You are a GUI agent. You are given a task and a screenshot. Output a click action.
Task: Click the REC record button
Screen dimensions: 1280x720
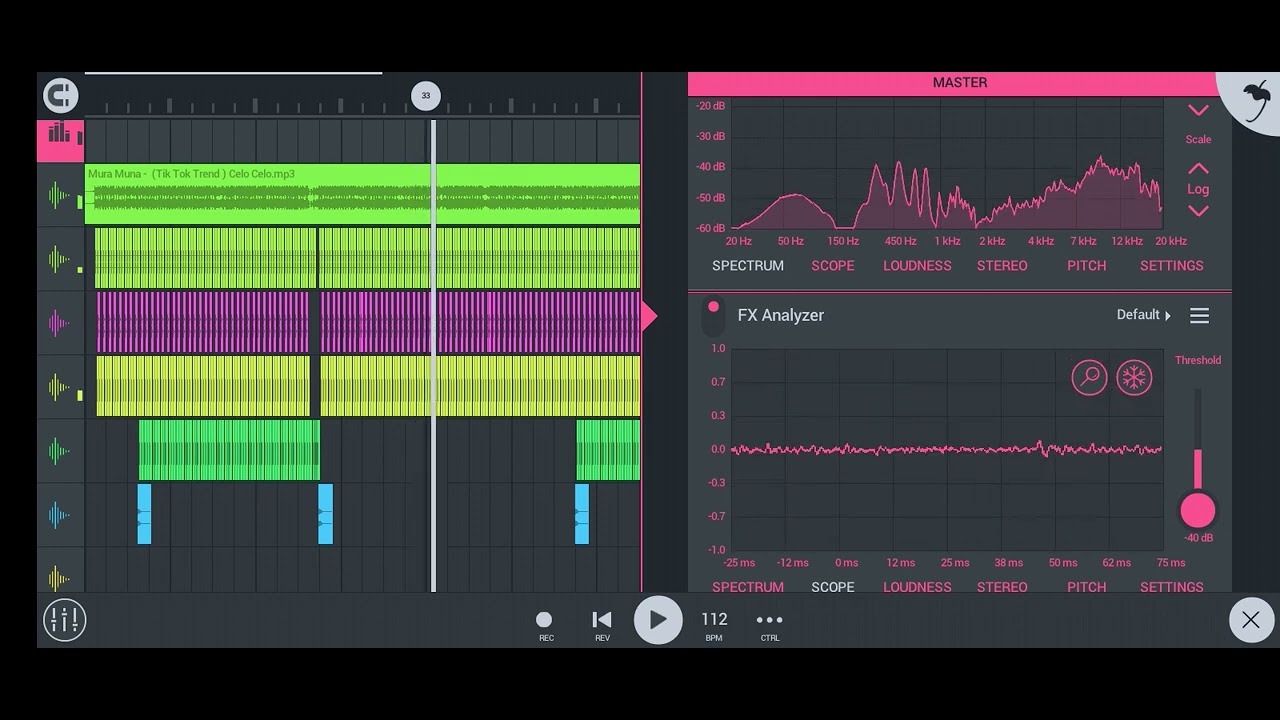[x=545, y=626]
